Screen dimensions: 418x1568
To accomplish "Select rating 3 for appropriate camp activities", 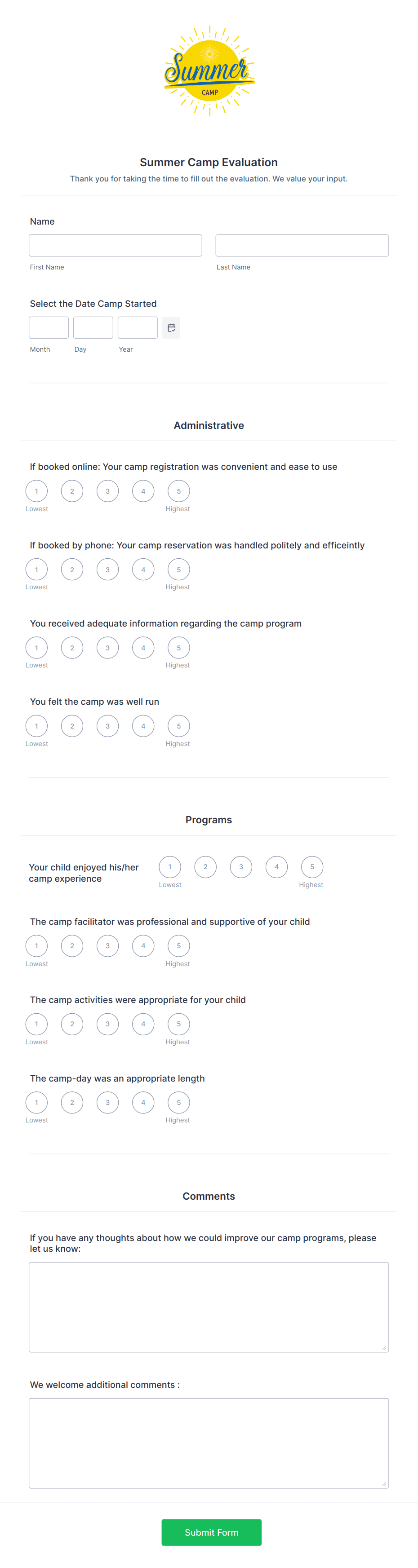I will (108, 1024).
